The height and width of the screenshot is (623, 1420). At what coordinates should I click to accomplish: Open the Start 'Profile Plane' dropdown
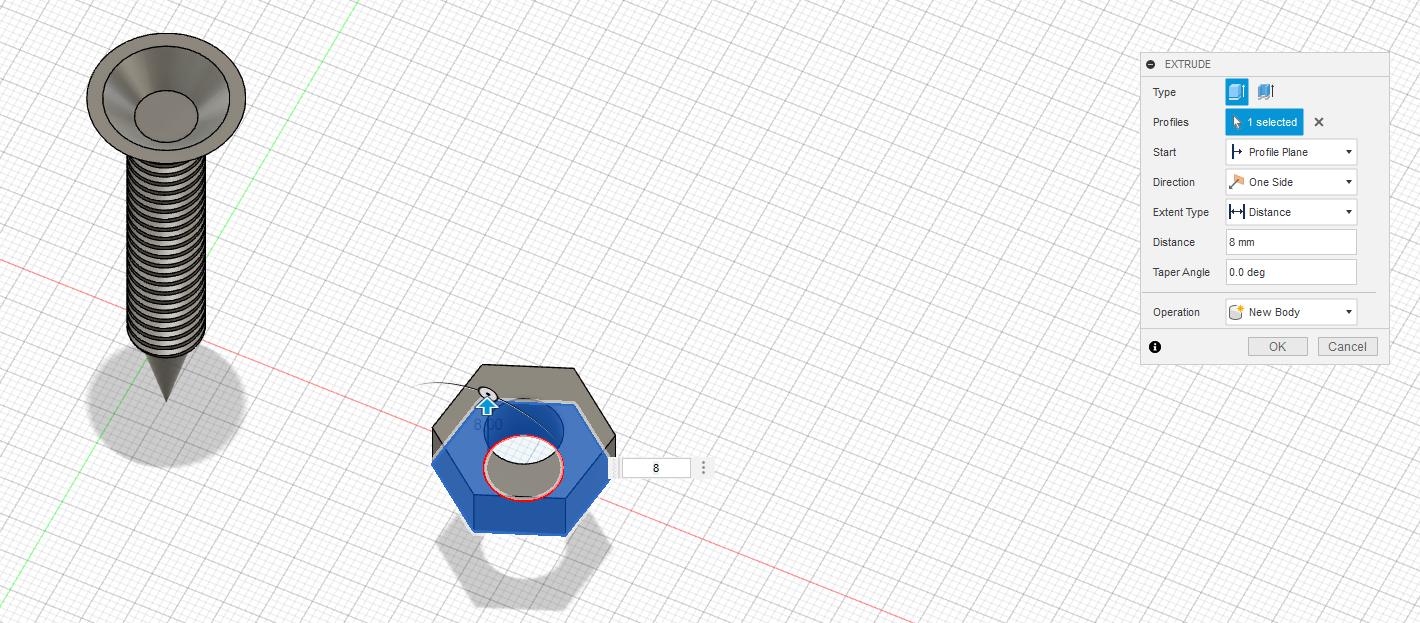[1291, 152]
